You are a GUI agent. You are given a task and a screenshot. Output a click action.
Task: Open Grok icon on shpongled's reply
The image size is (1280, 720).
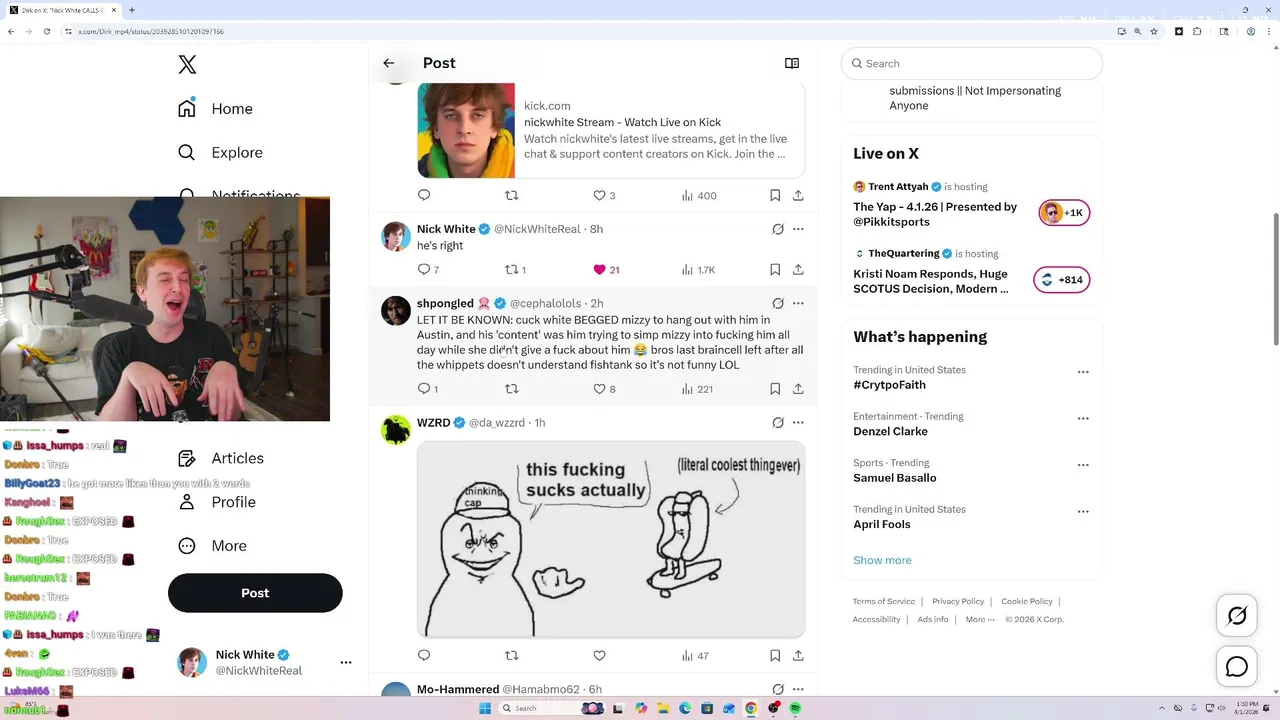[x=778, y=303]
